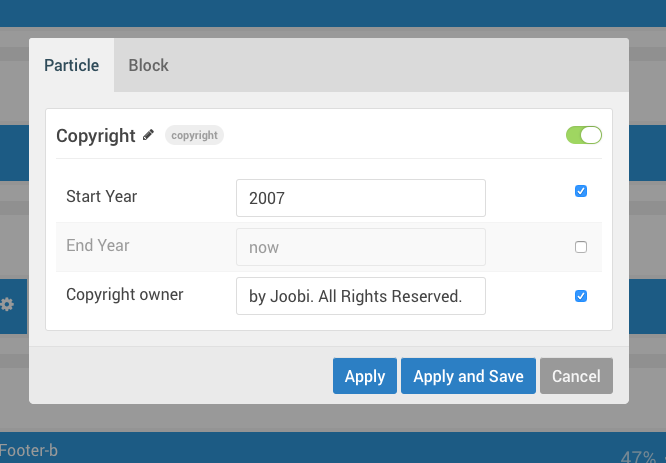The image size is (666, 463).
Task: Click the pencil icon to rename Copyright
Action: pos(148,135)
